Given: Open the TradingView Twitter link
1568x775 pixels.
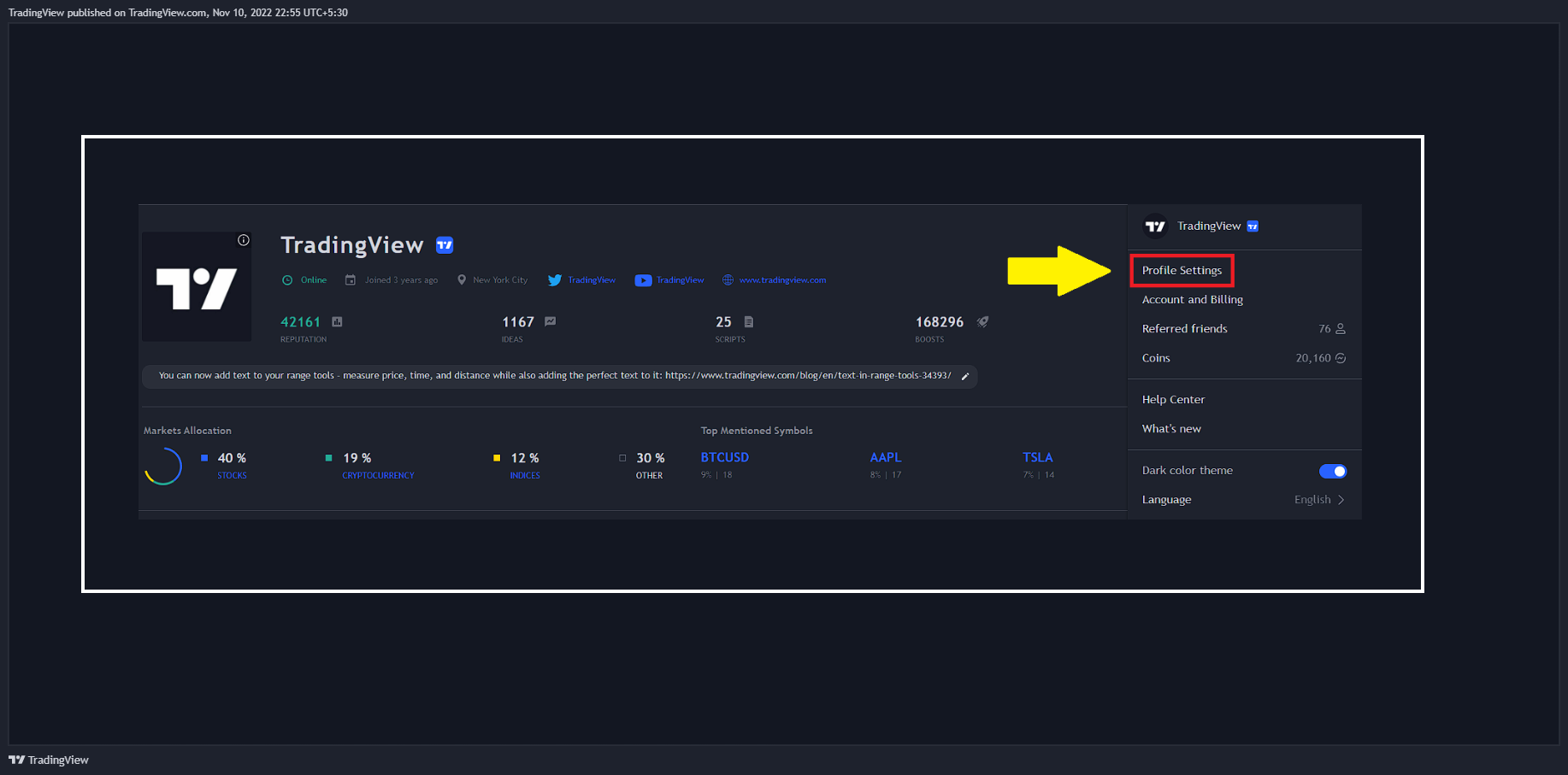Looking at the screenshot, I should pyautogui.click(x=592, y=280).
